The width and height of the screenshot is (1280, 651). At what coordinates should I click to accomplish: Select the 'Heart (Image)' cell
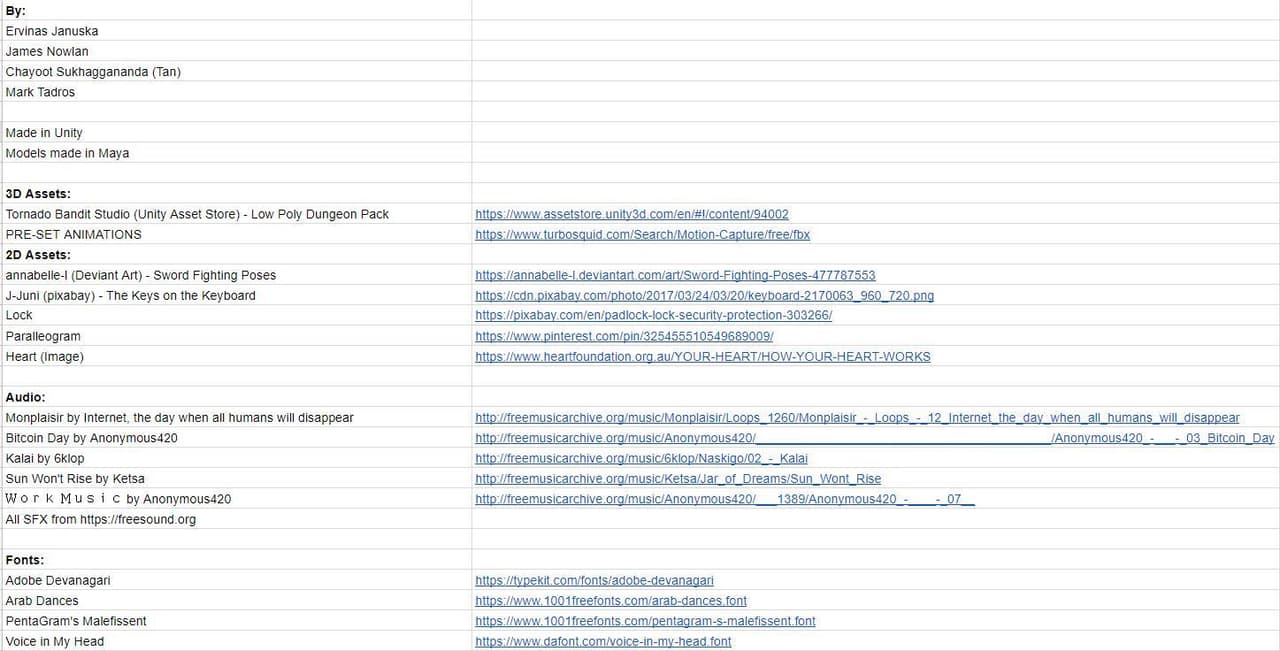pos(236,356)
